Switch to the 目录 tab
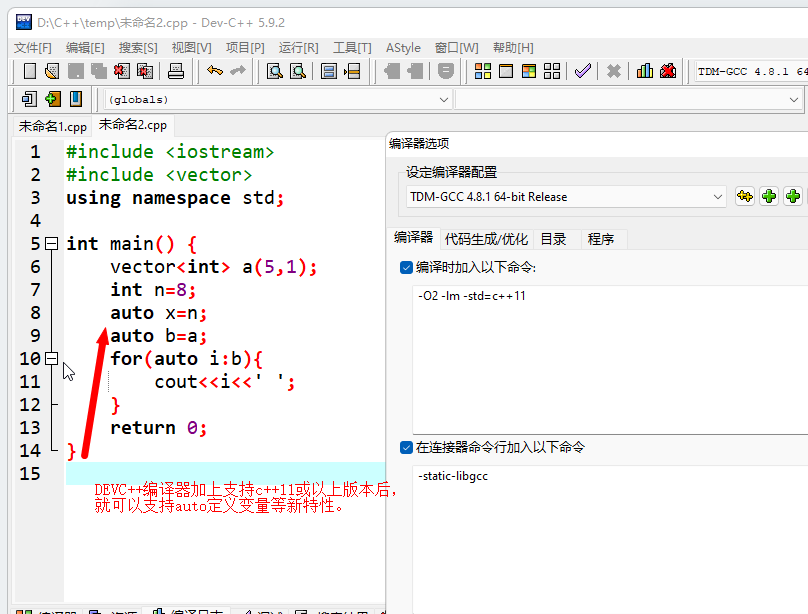Screen dimensions: 808x614 point(553,239)
